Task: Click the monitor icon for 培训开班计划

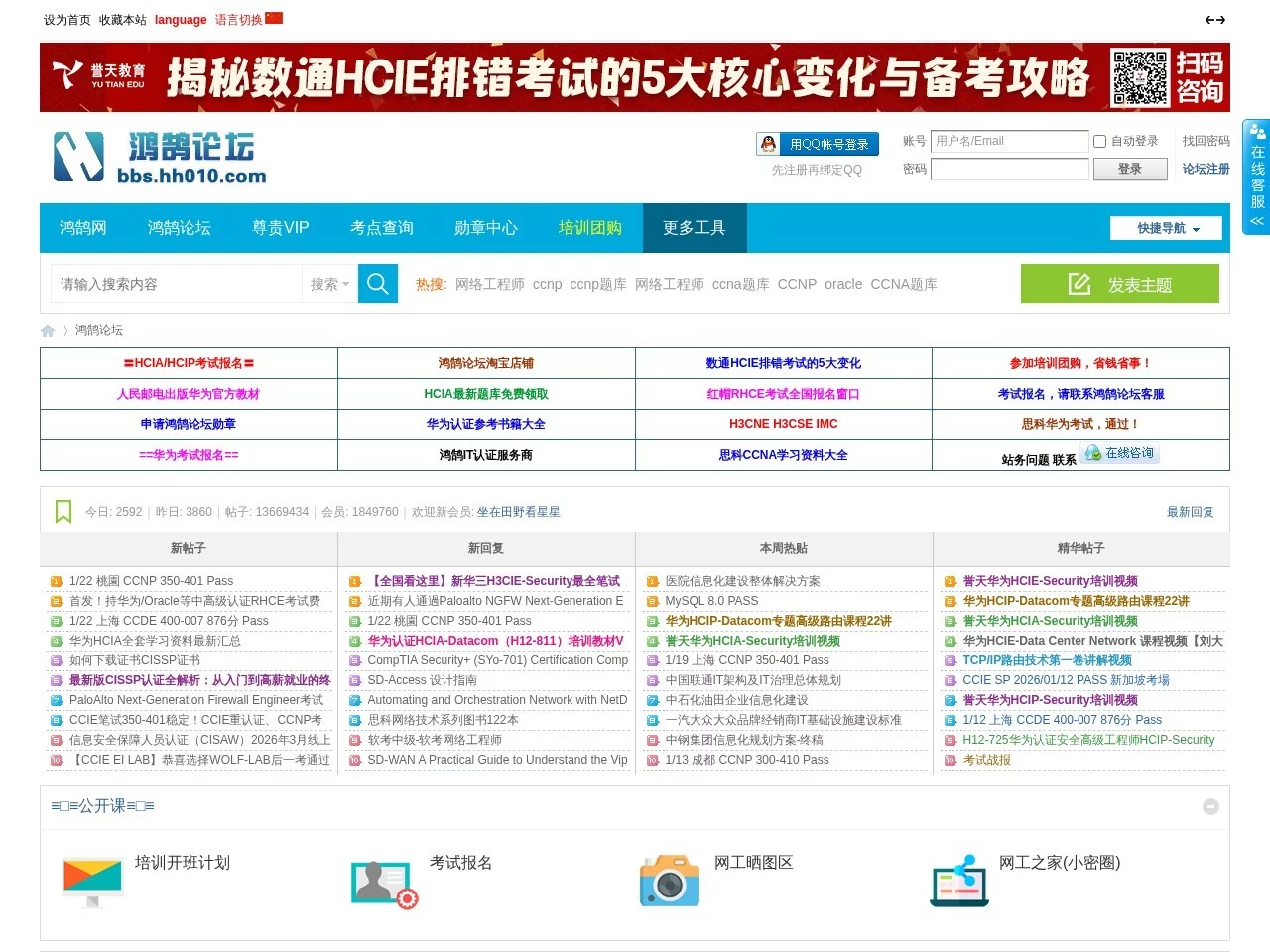Action: point(91,879)
